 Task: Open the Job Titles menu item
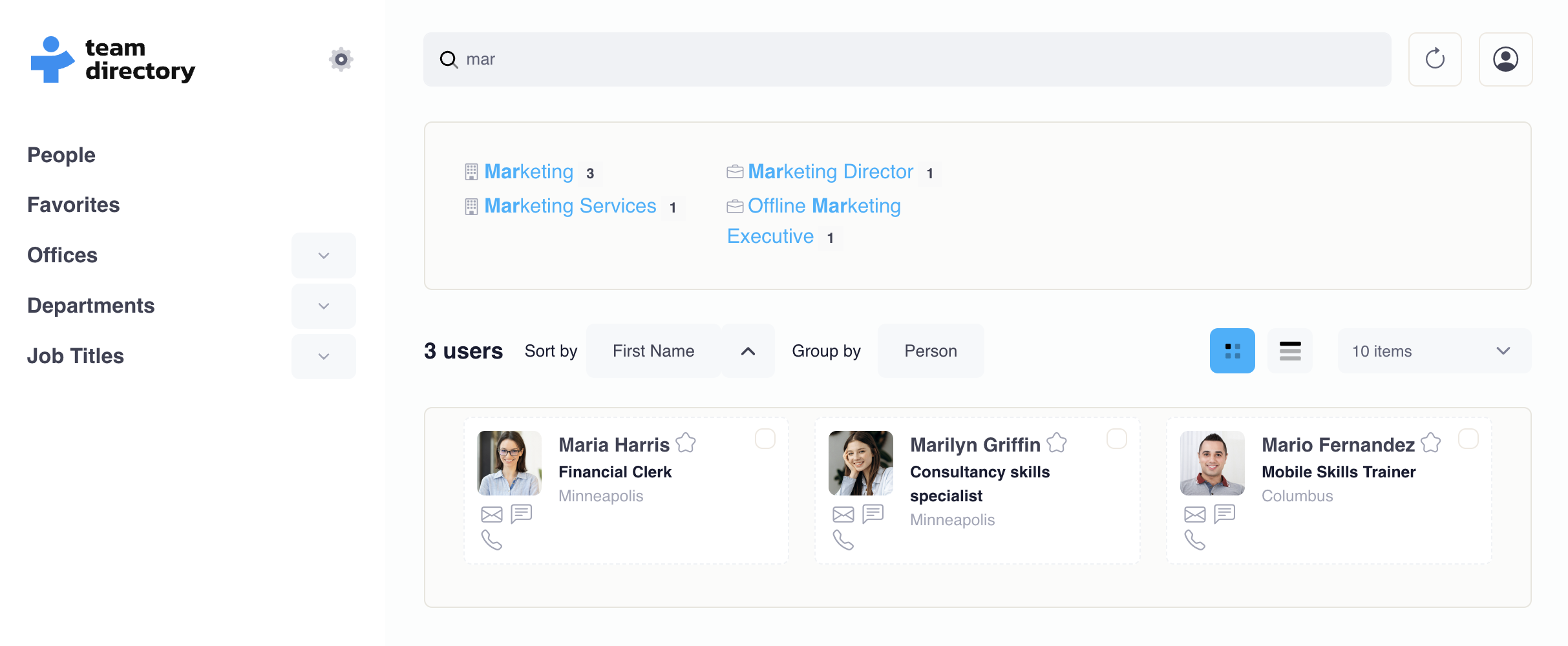tap(76, 356)
